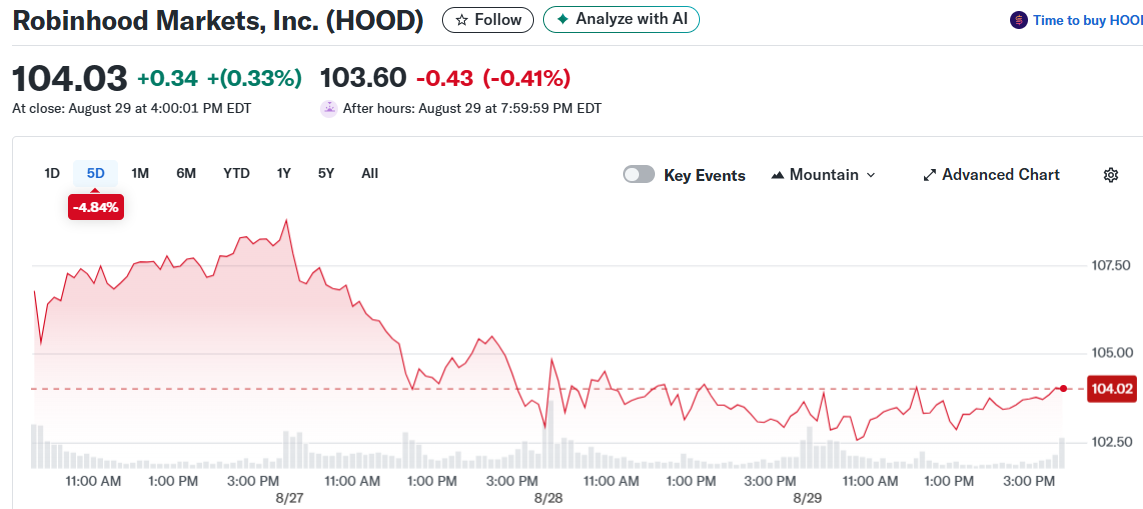Select the 1D range tab
Viewport: 1143px width, 509px height.
(52, 174)
